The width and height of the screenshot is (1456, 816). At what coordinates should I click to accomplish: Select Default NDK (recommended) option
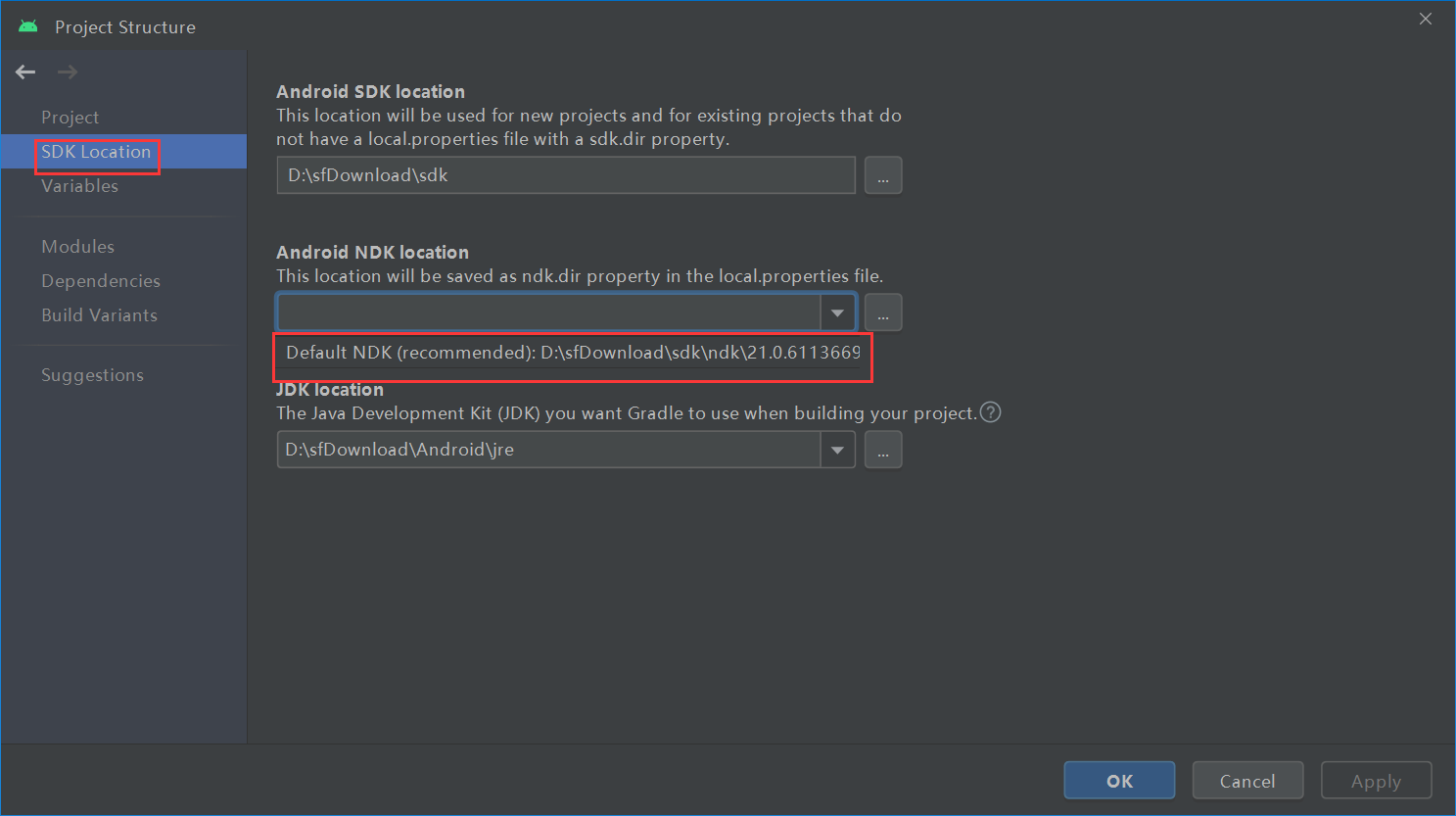573,353
